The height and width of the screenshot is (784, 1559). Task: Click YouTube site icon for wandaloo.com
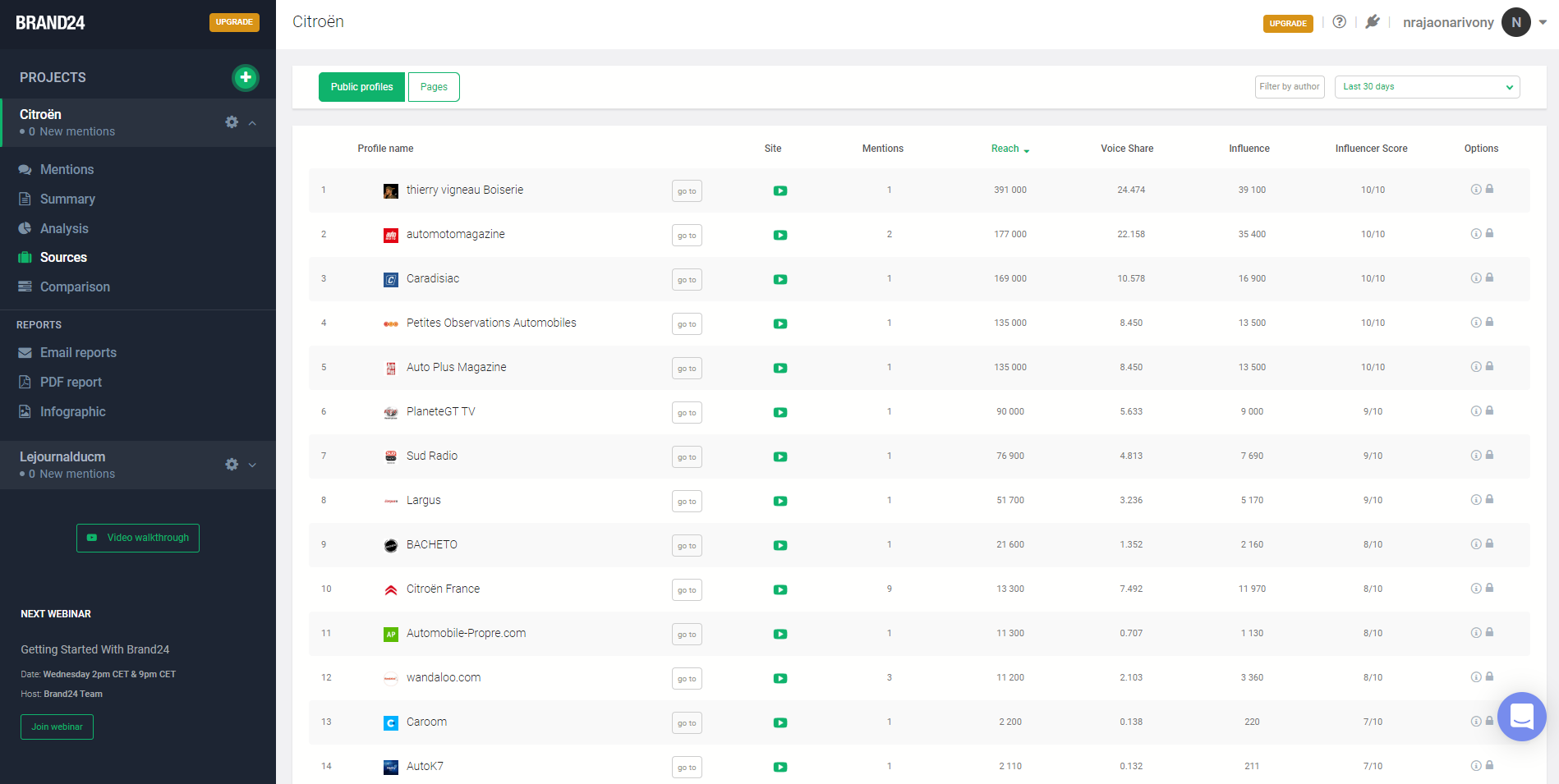(x=780, y=678)
